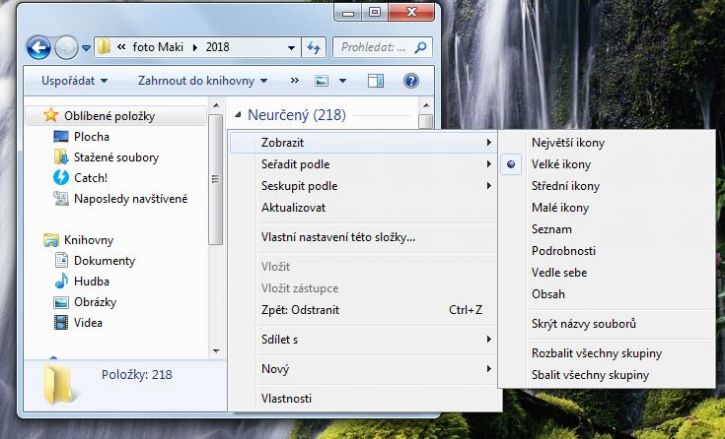Open the Sdílet s submenu
This screenshot has width=725, height=439.
pos(364,340)
